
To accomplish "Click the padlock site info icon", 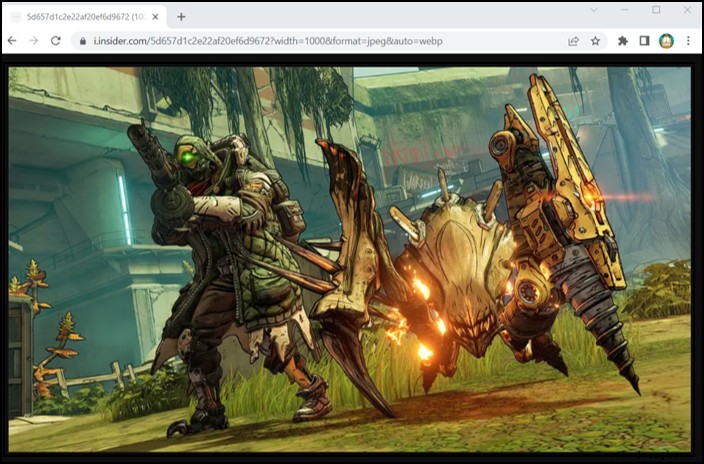I will click(83, 41).
